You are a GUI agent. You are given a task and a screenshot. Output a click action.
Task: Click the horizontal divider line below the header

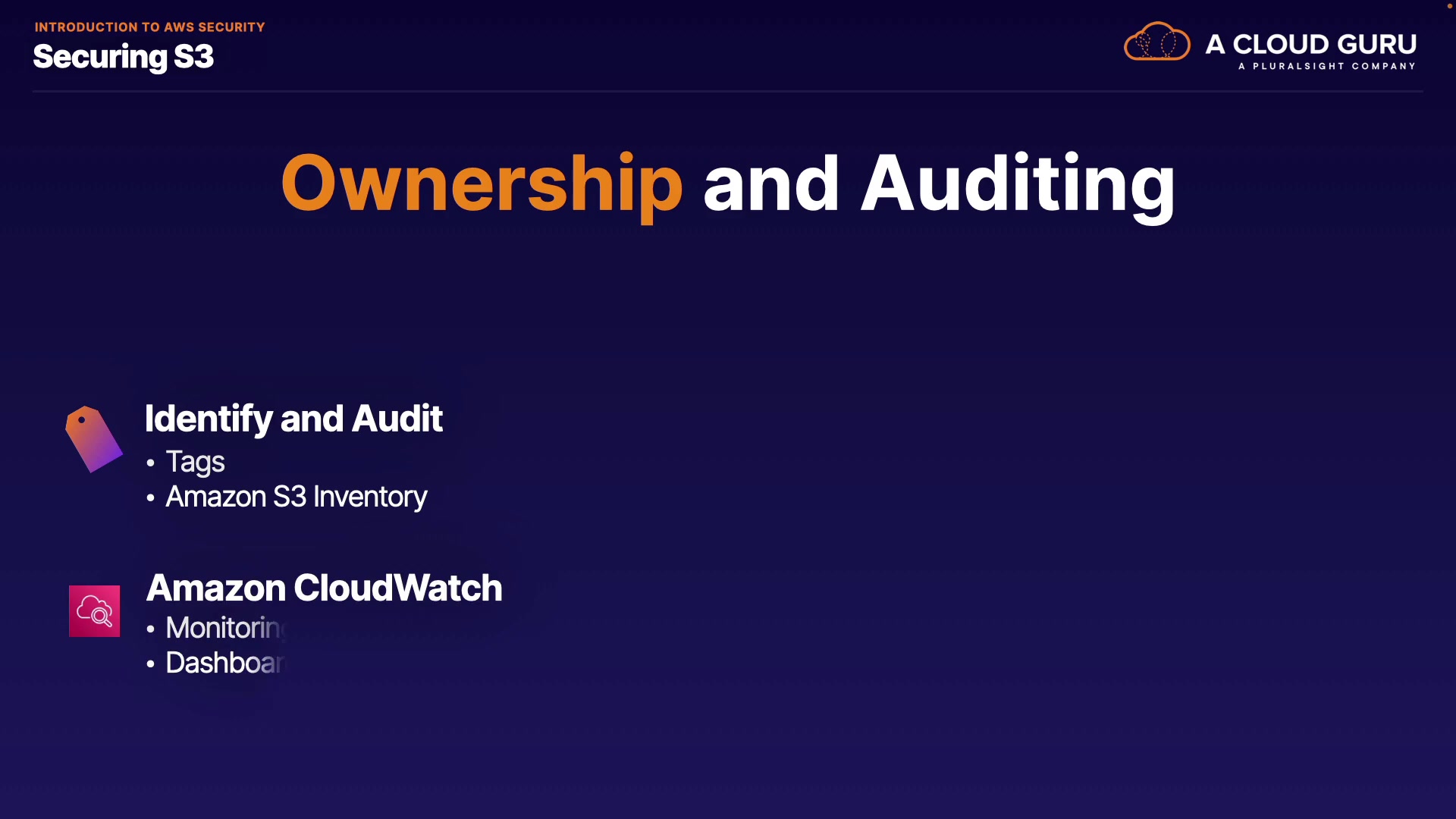(x=728, y=91)
